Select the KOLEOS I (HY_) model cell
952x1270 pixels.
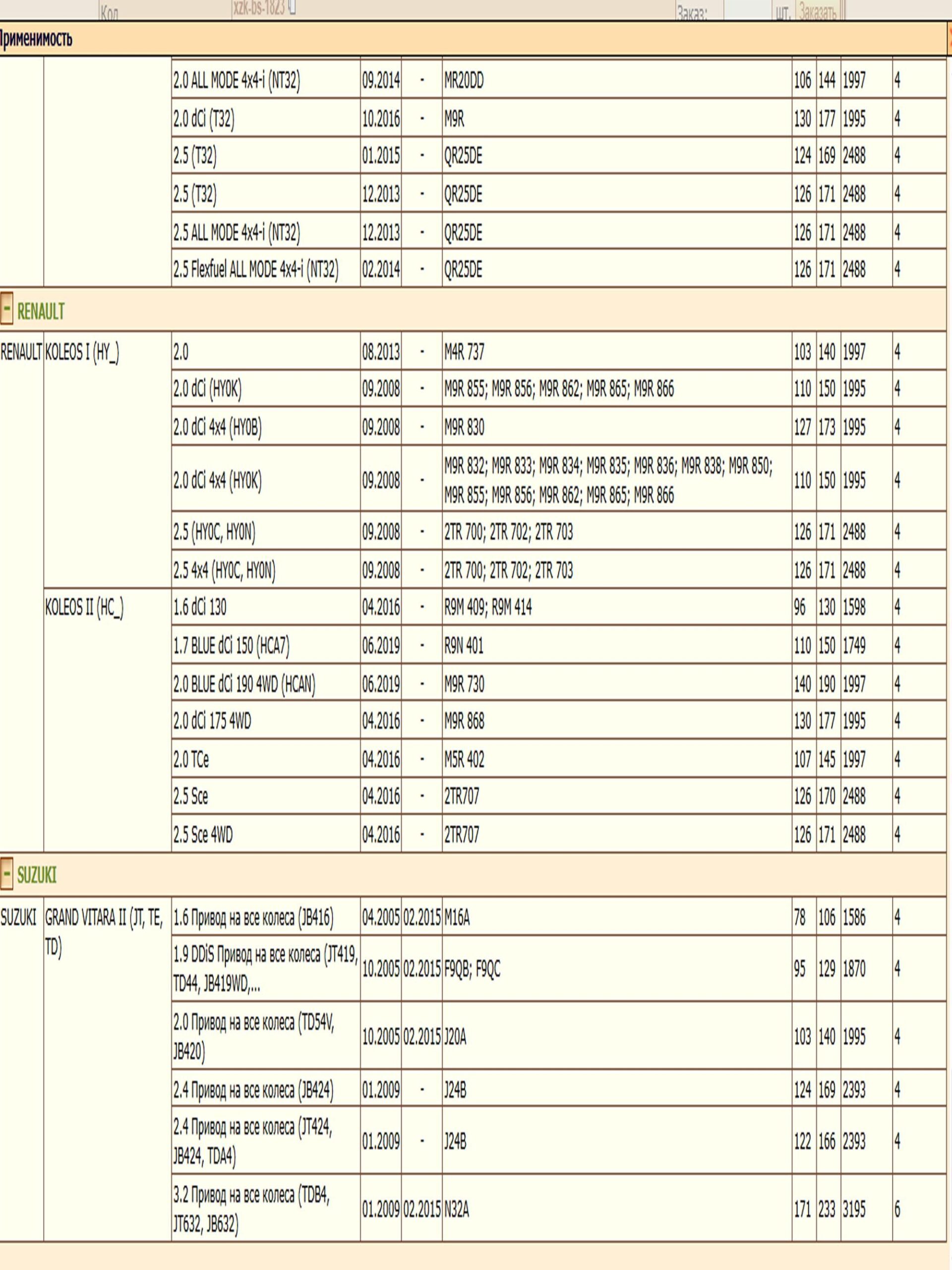pos(82,353)
